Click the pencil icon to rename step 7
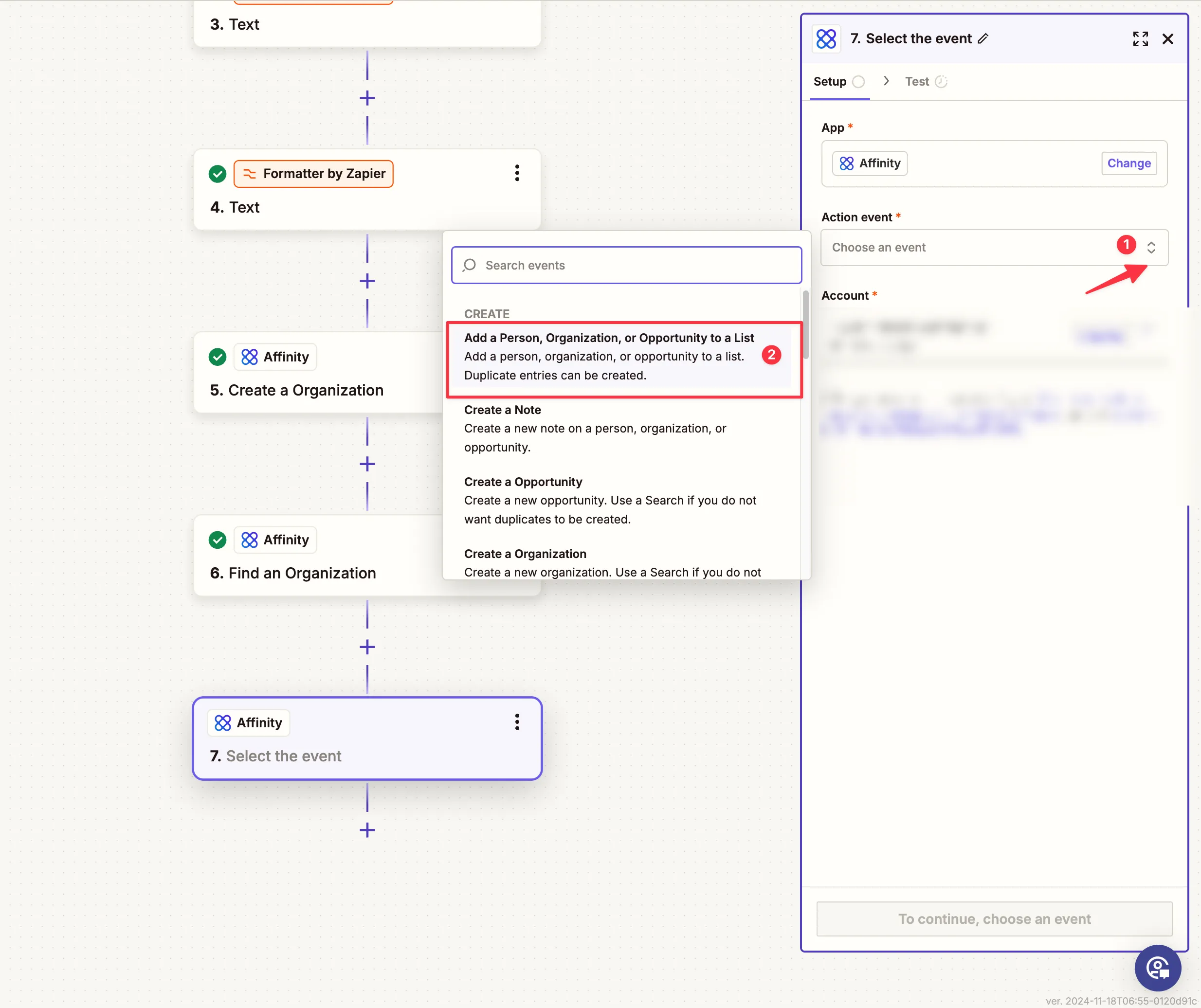The width and height of the screenshot is (1201, 1008). click(x=983, y=39)
